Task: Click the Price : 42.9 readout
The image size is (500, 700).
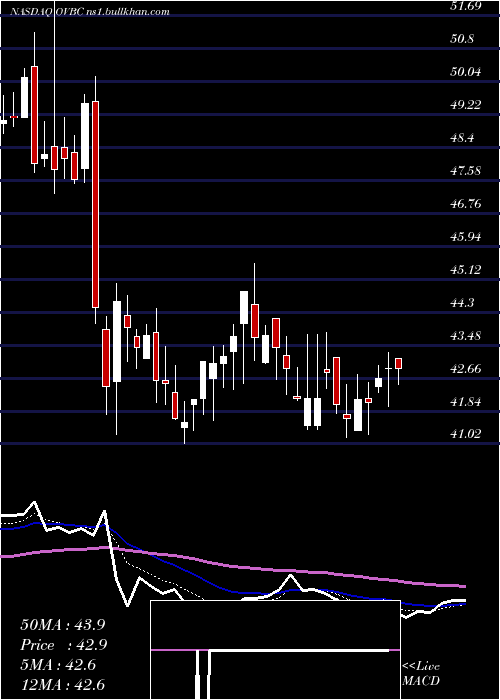Action: pyautogui.click(x=64, y=645)
